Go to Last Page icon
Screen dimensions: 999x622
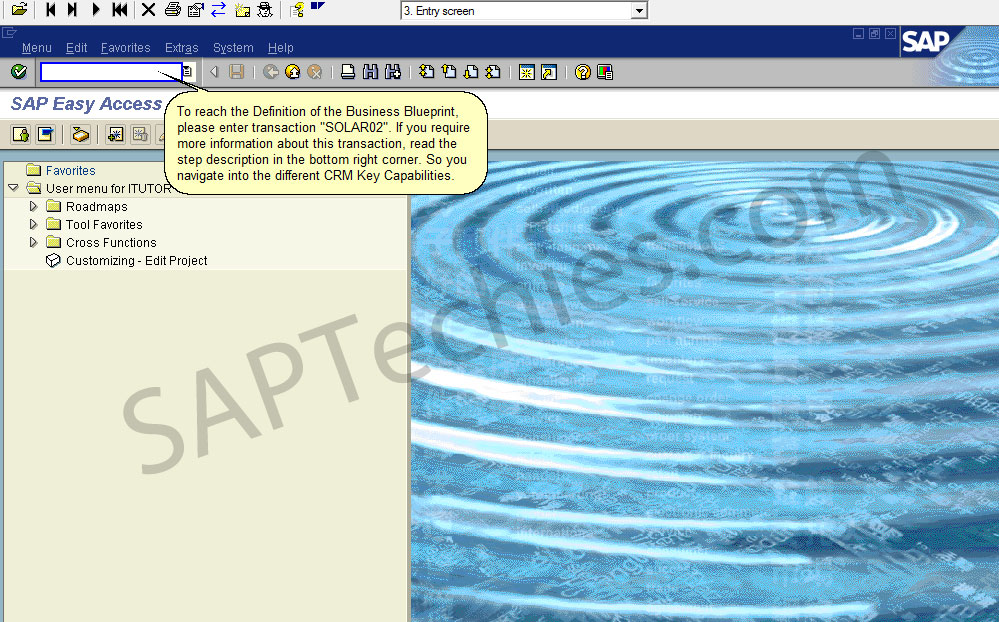pos(492,72)
